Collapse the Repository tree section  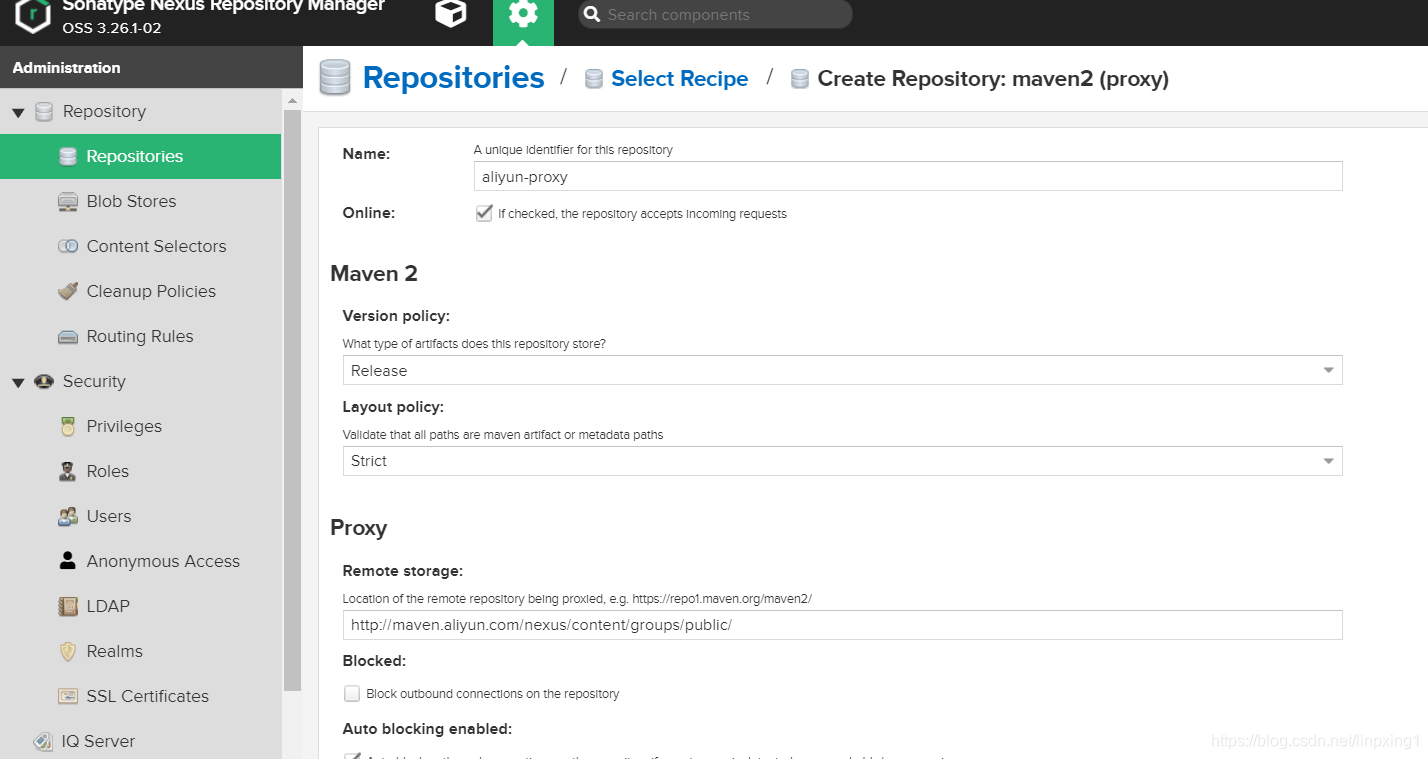18,113
